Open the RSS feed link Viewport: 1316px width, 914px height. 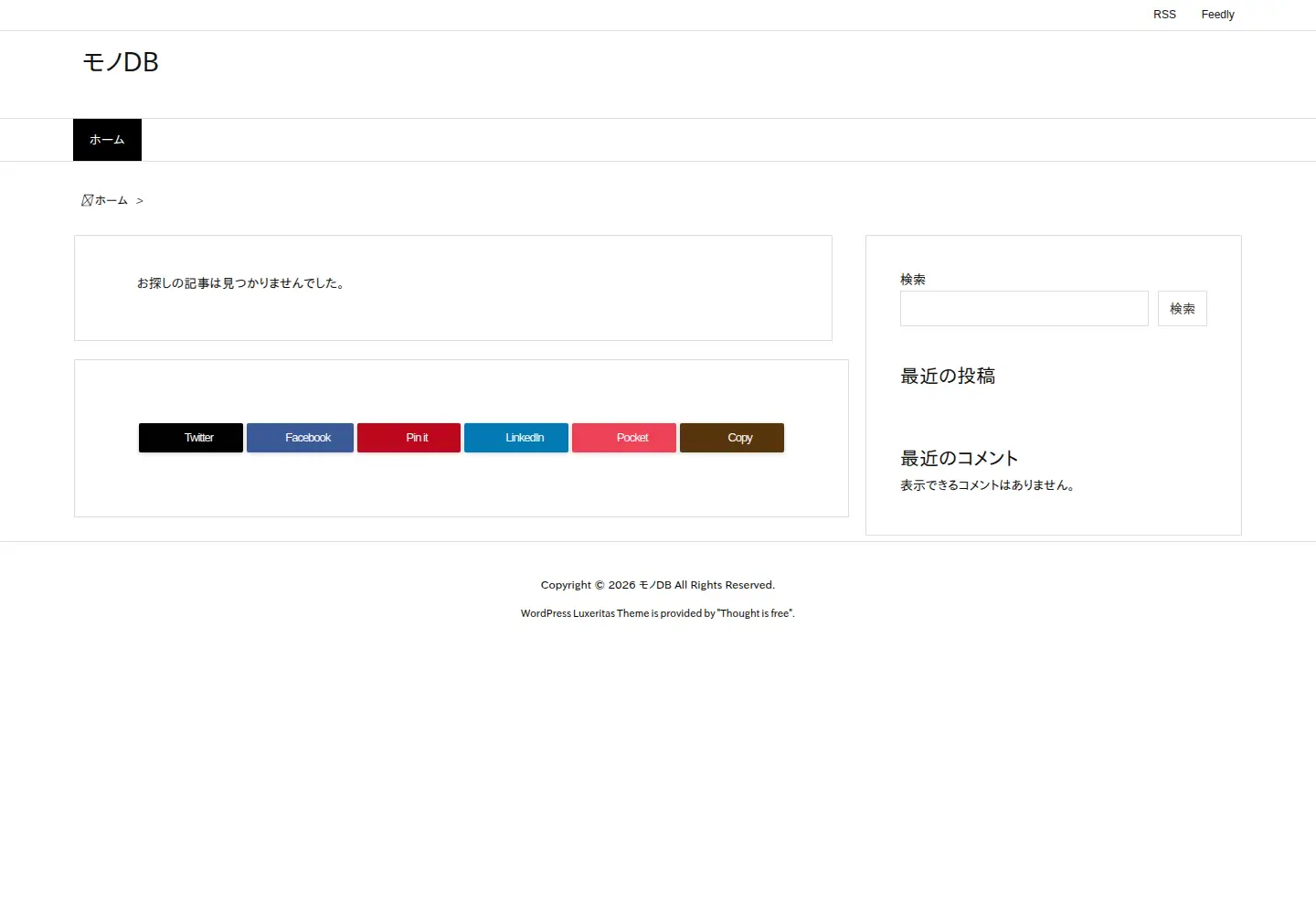click(1164, 15)
